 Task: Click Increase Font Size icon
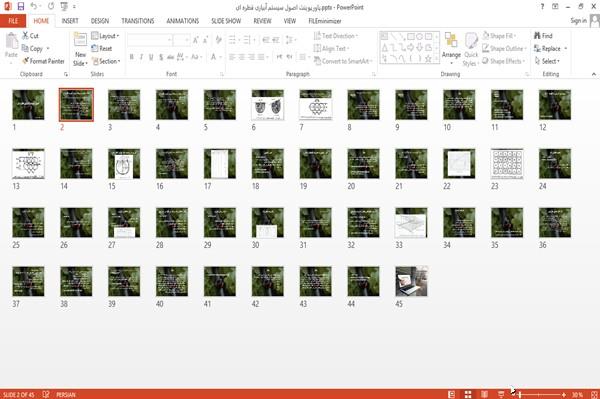coord(196,40)
